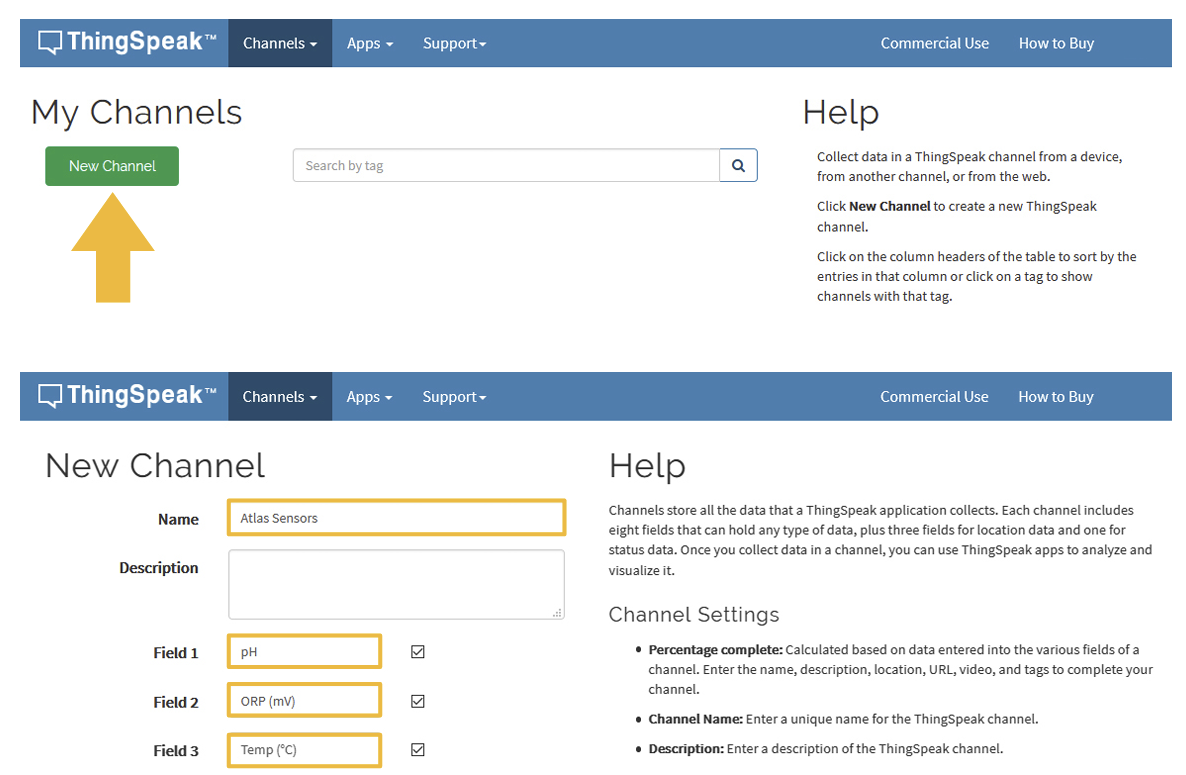Screen dimensions: 1186x775
Task: Click the Field 1 label
Action: point(175,653)
